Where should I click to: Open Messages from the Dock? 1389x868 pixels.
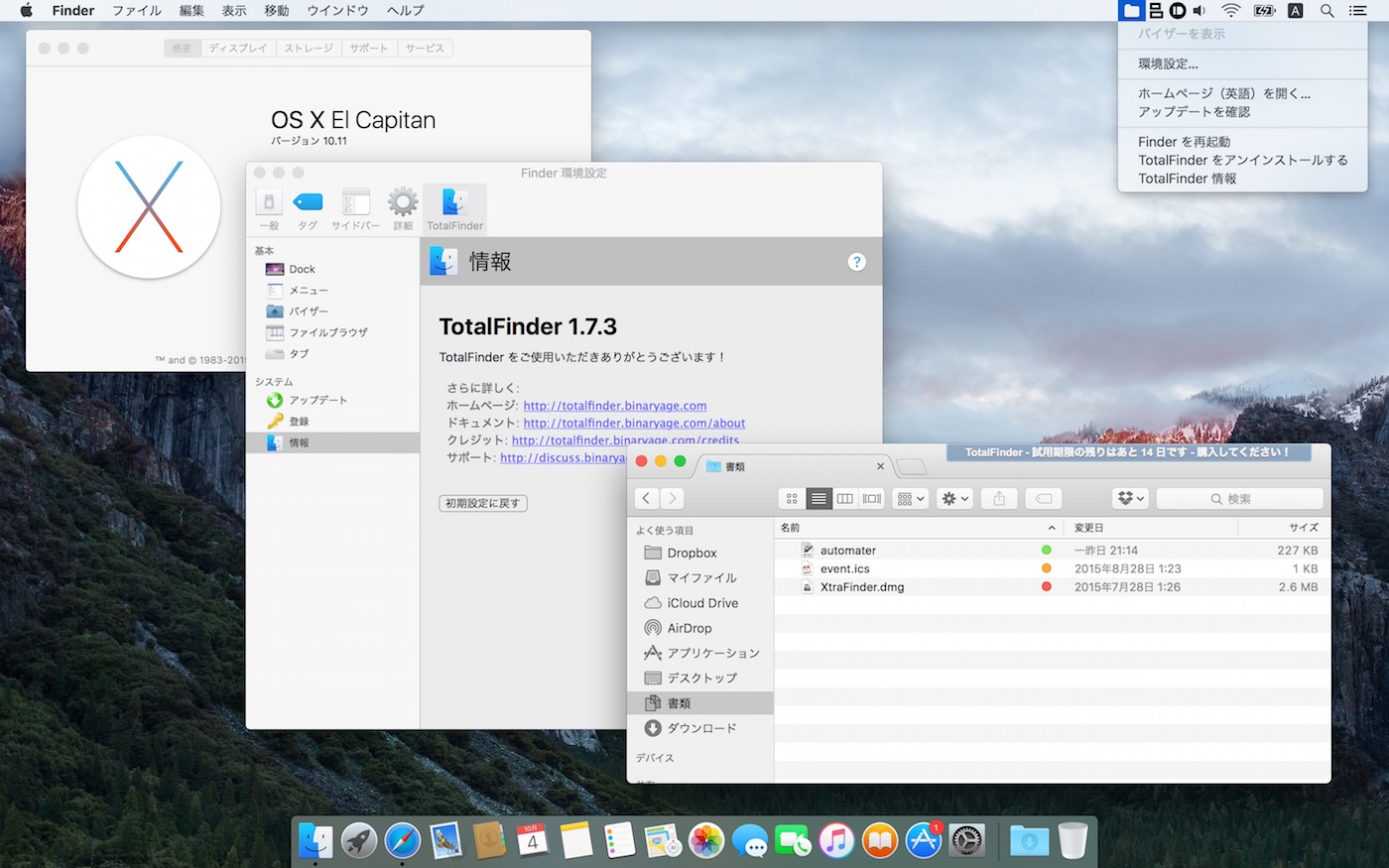pyautogui.click(x=750, y=840)
